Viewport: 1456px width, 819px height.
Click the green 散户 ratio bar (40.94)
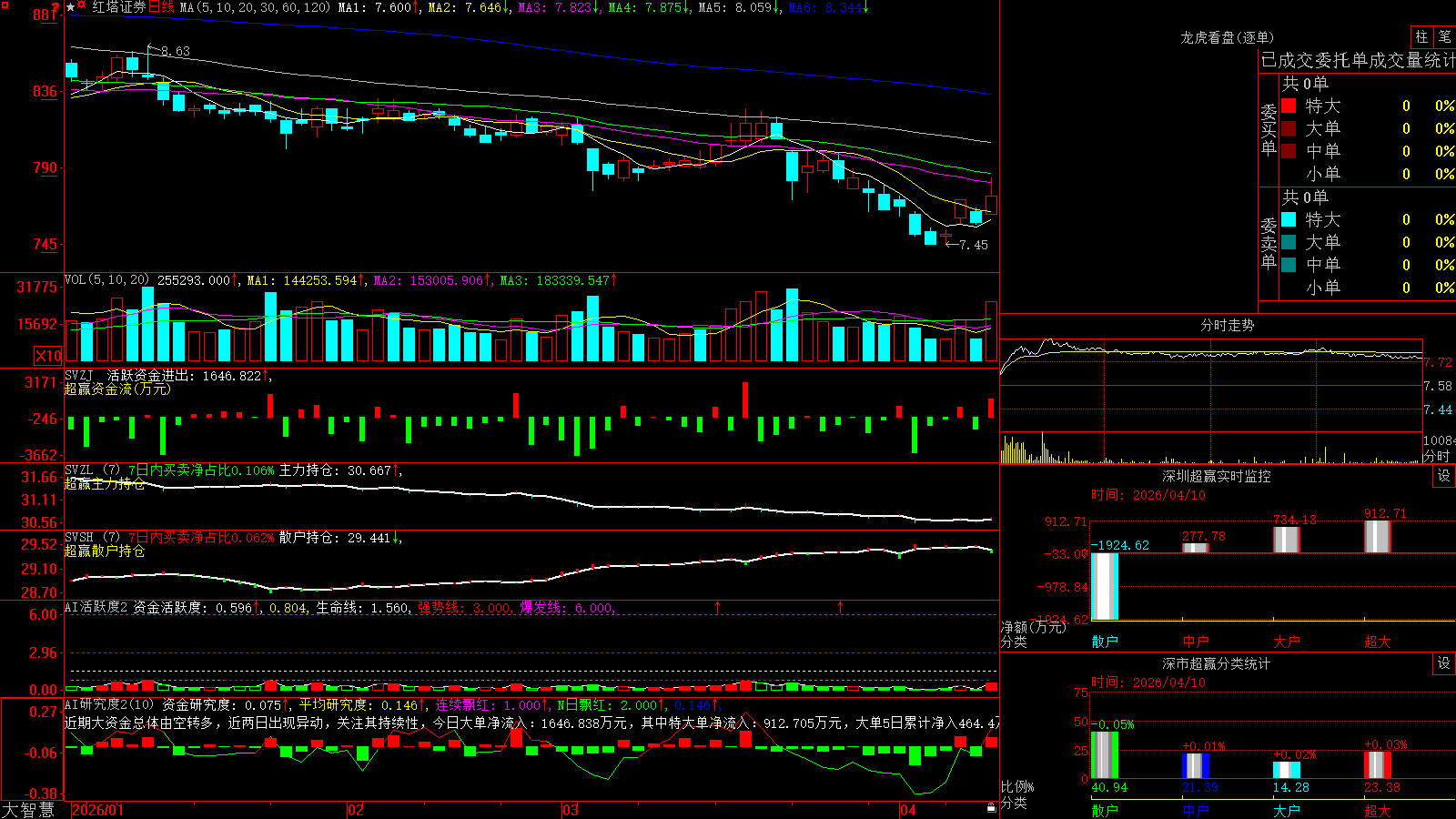(1105, 755)
